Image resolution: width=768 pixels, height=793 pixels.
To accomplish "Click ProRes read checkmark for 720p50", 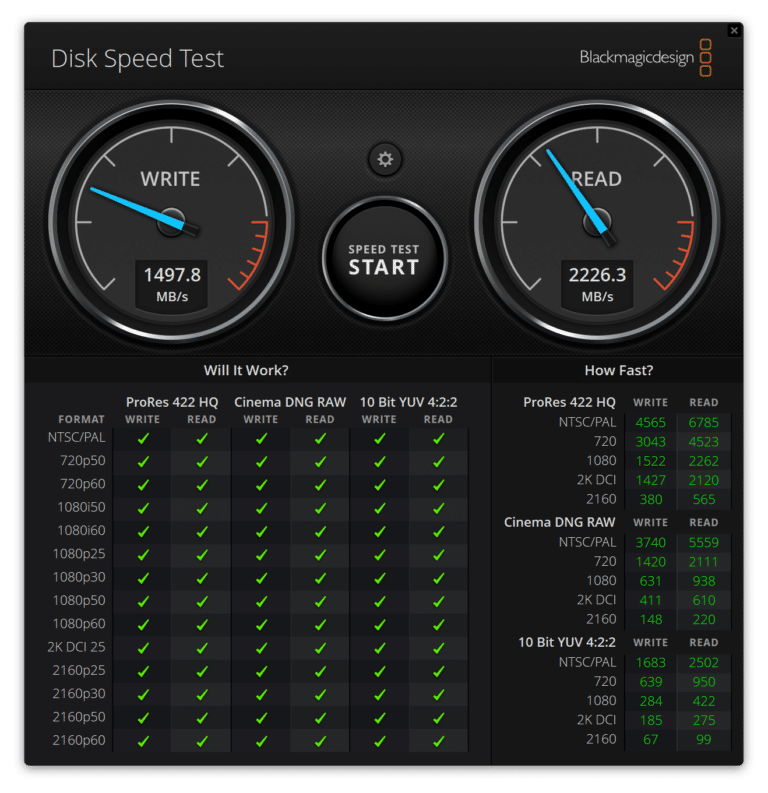I will click(202, 462).
